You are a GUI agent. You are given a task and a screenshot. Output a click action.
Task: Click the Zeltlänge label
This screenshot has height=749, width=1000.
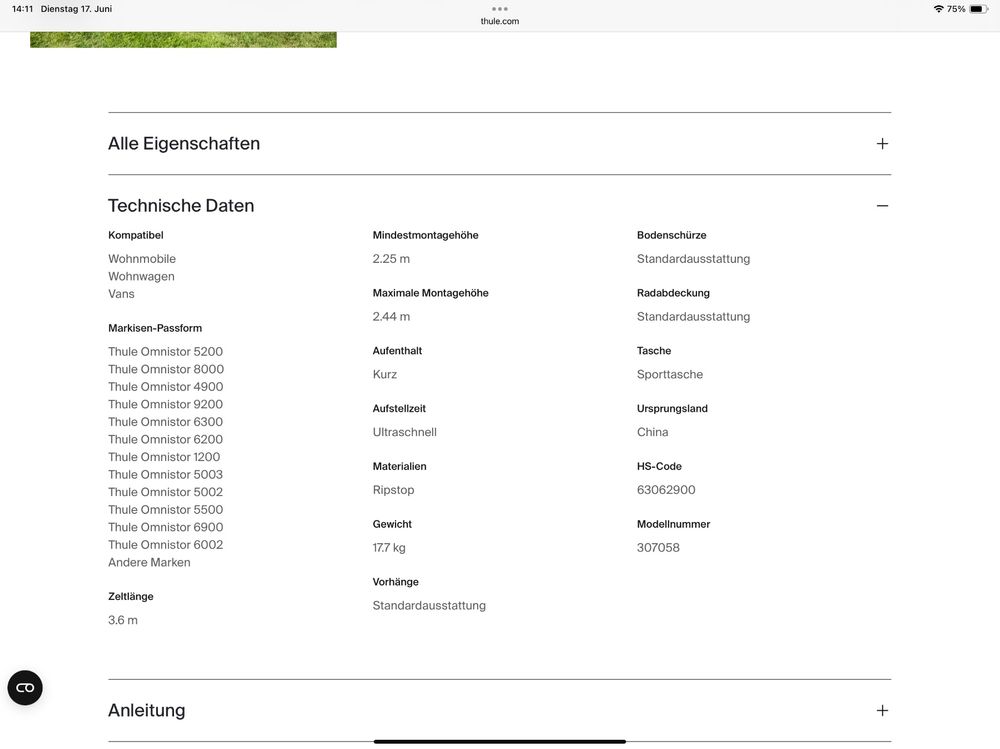click(x=131, y=597)
